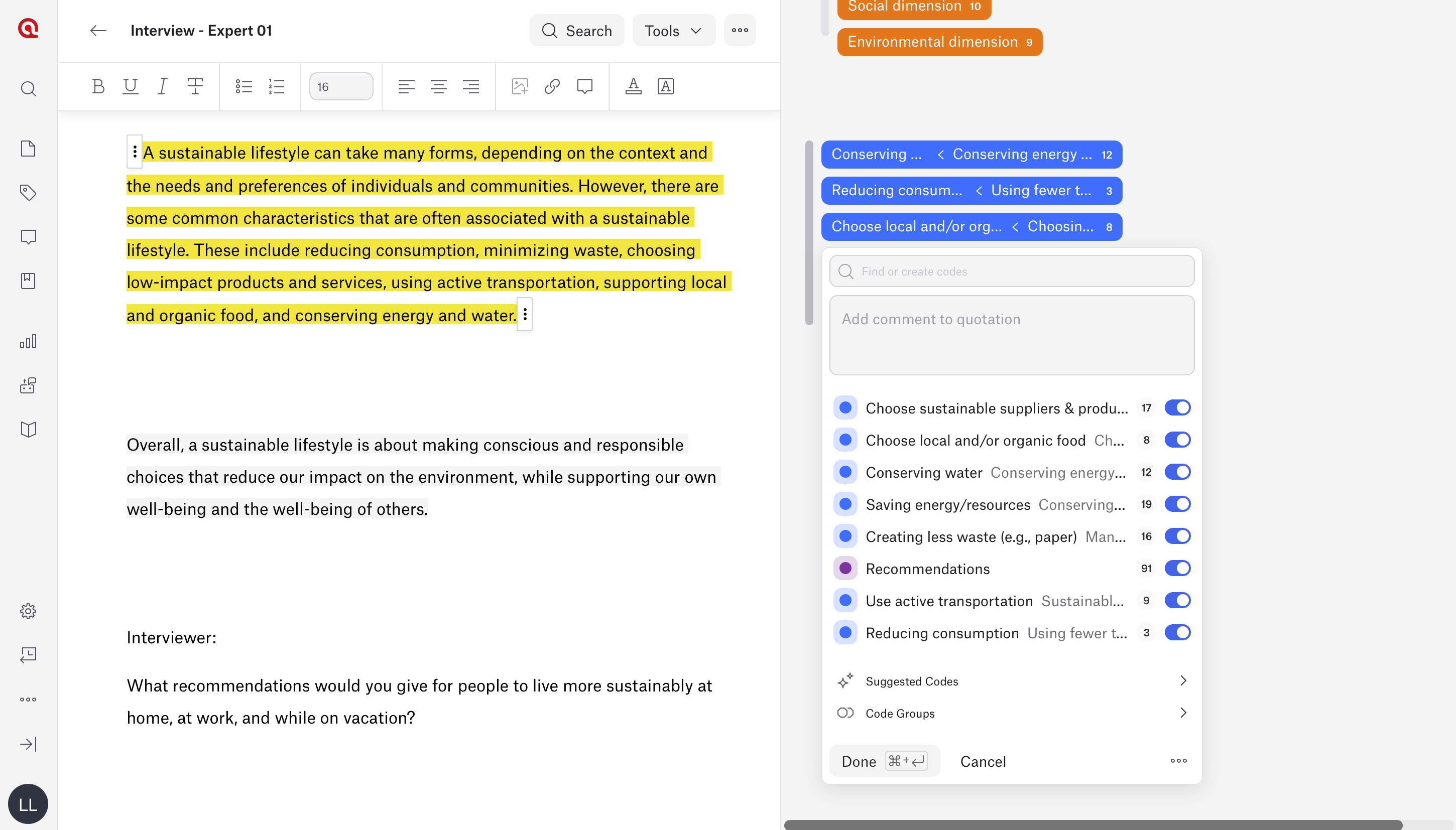Screen dimensions: 1456x830
Task: Expand the Suggested Codes section
Action: [x=1012, y=681]
